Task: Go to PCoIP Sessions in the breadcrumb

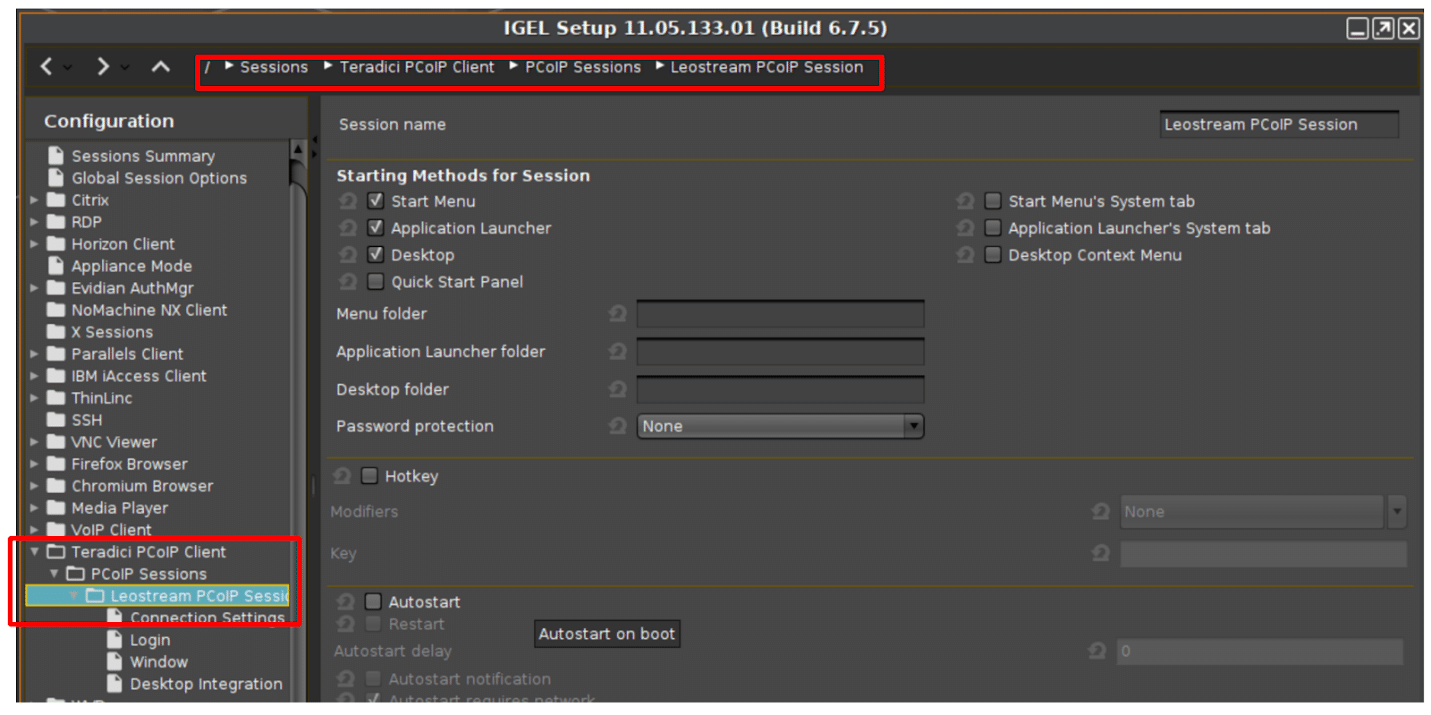Action: 583,67
